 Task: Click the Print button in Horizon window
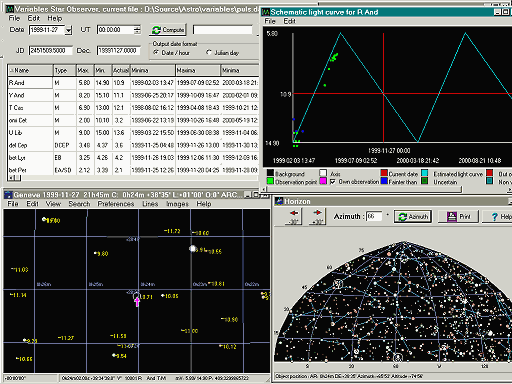point(458,217)
